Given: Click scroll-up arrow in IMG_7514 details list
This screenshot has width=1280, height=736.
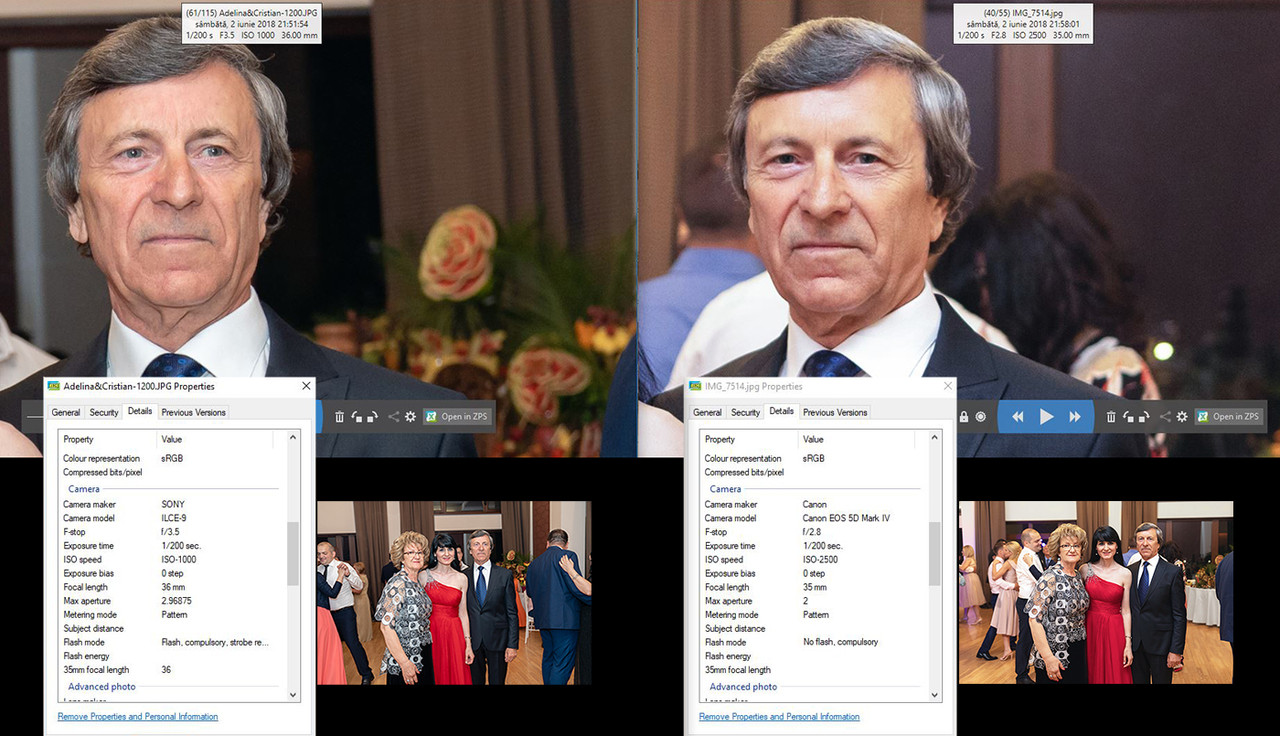Looking at the screenshot, I should click(x=934, y=438).
